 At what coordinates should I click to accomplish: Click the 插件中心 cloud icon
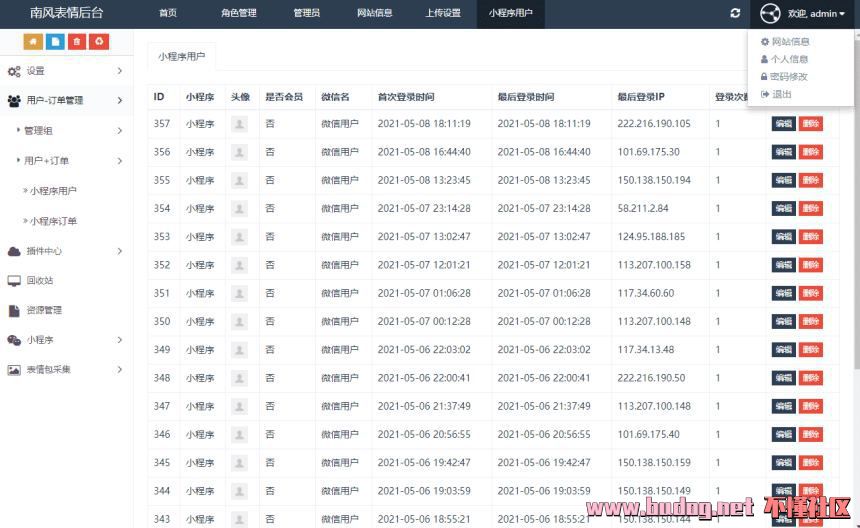(x=14, y=251)
